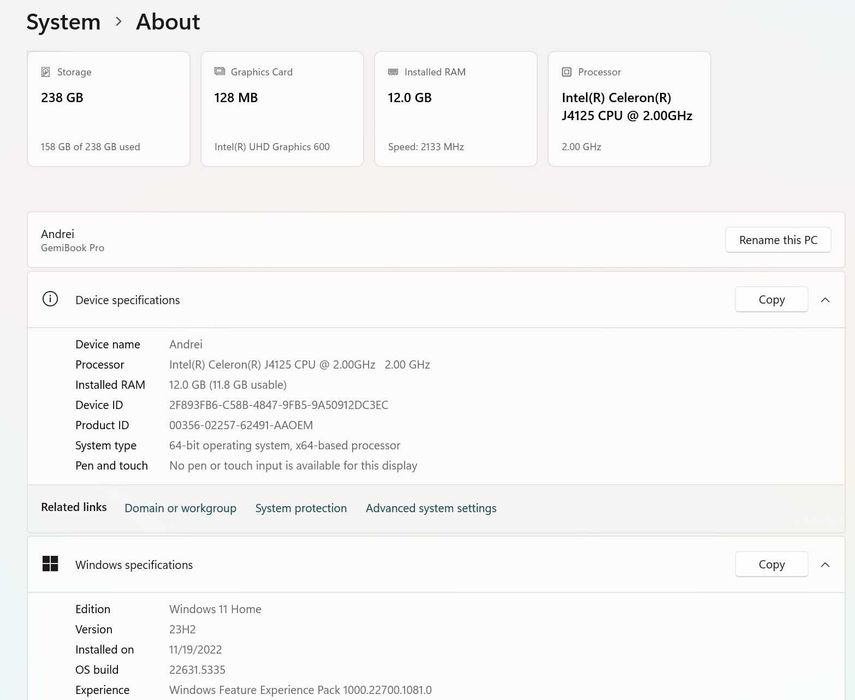
Task: Click the About breadcrumb heading
Action: [x=168, y=22]
